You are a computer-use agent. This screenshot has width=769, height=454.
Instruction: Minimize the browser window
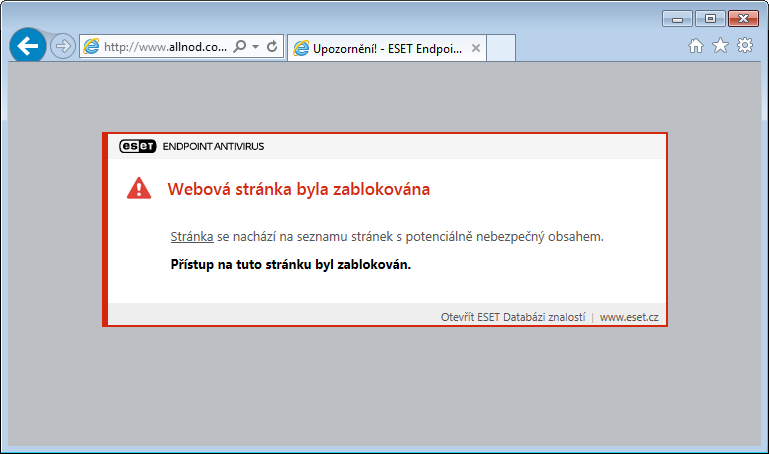click(x=677, y=19)
